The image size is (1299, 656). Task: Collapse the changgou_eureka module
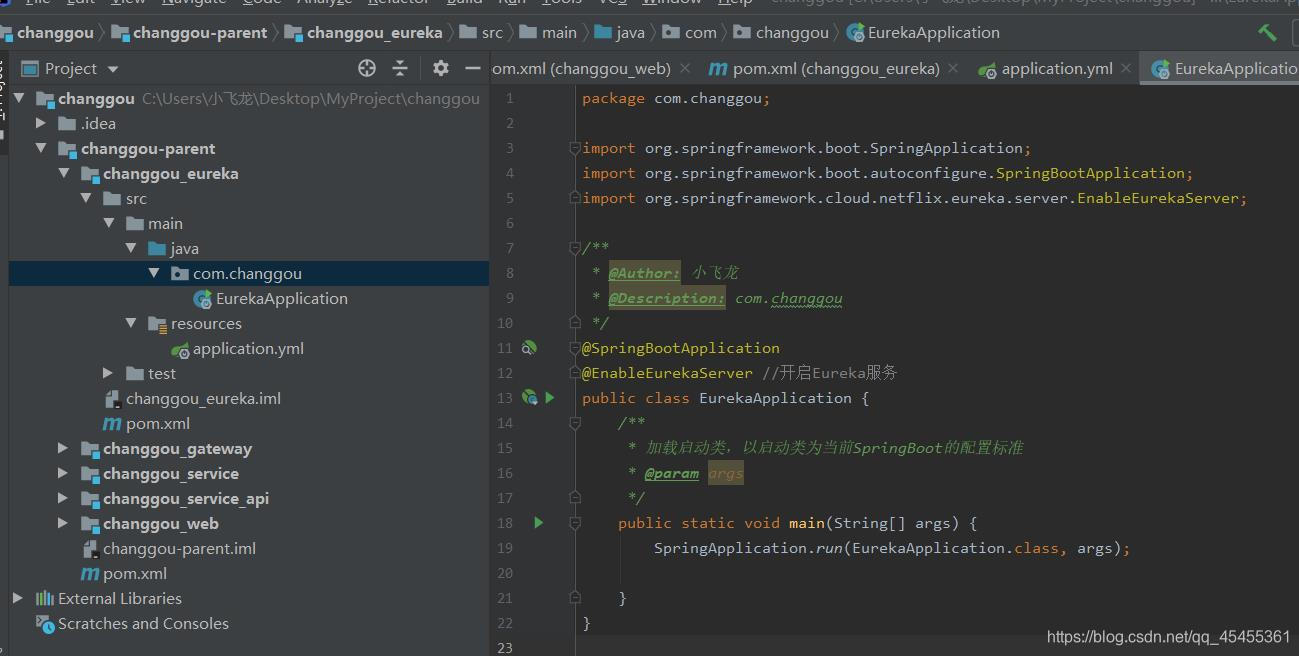pyautogui.click(x=64, y=173)
